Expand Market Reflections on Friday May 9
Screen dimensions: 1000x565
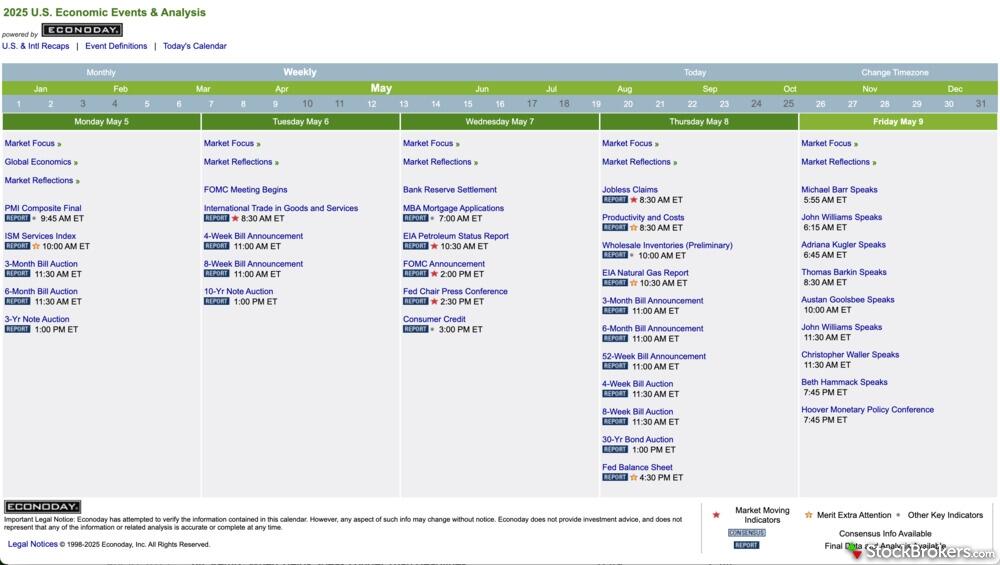coord(835,162)
